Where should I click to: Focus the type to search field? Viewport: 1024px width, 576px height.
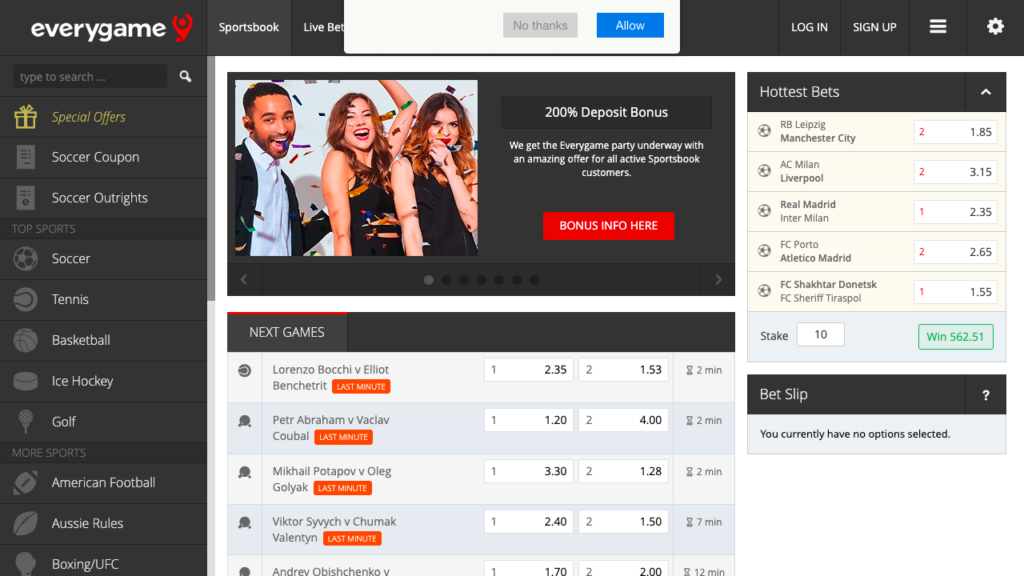click(x=90, y=76)
